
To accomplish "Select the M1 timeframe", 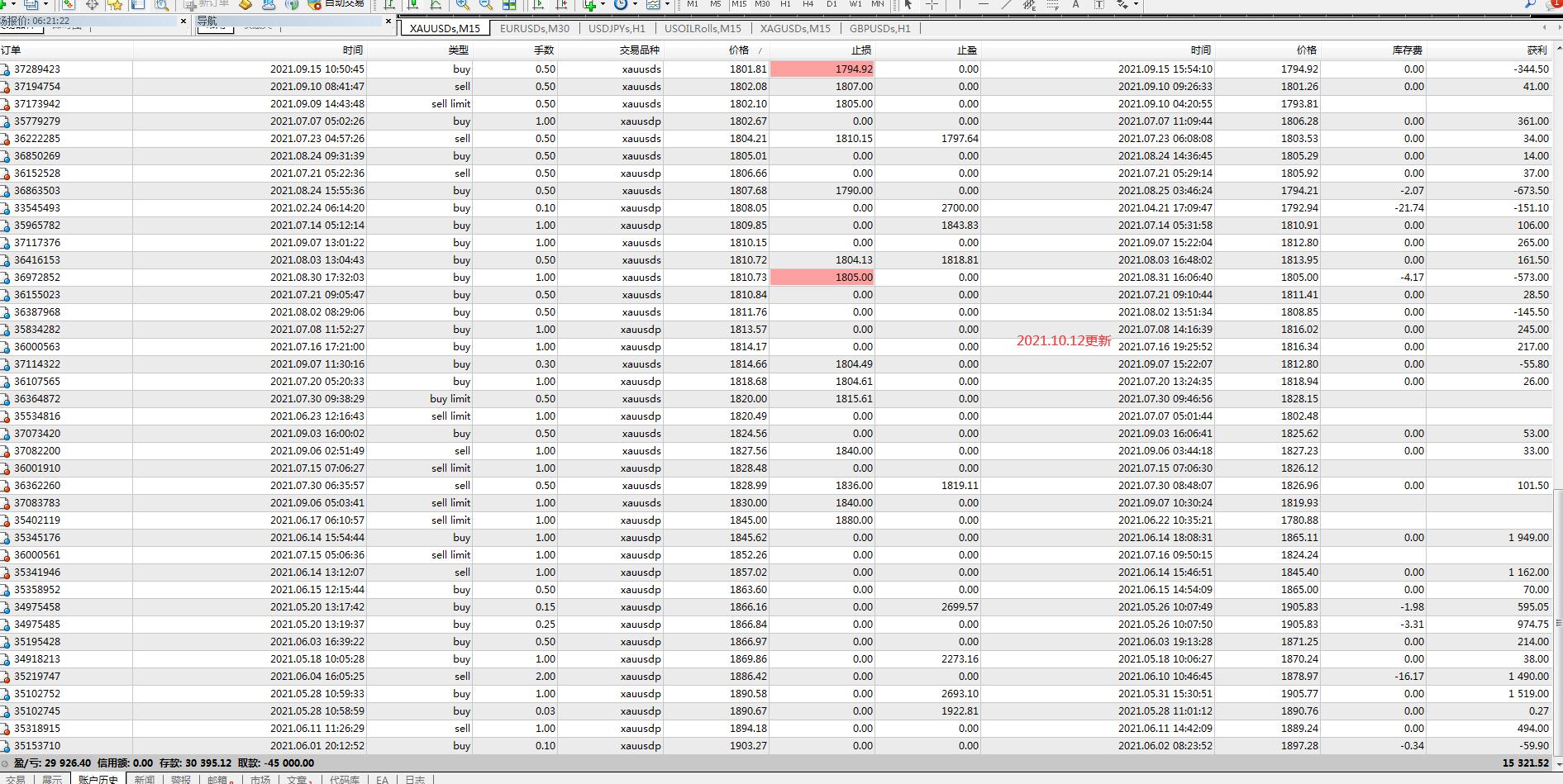I will tap(693, 4).
